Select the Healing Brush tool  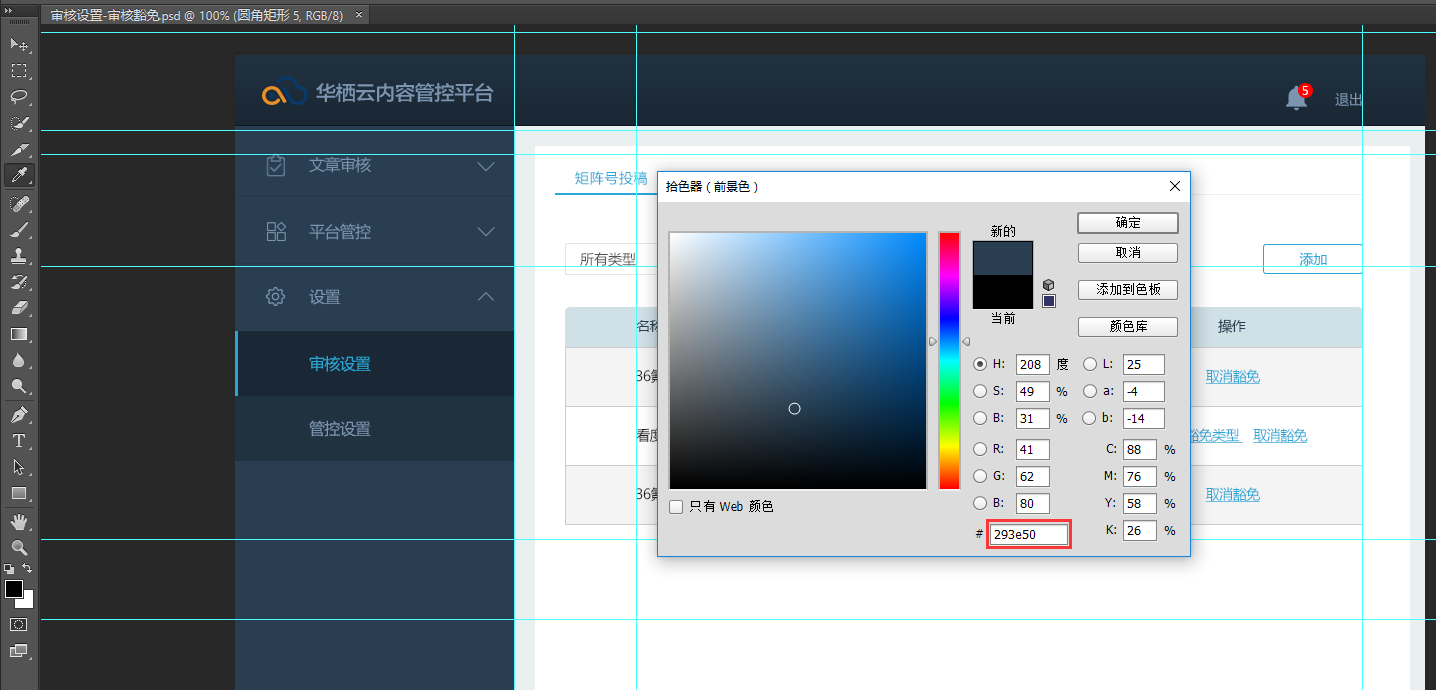19,203
